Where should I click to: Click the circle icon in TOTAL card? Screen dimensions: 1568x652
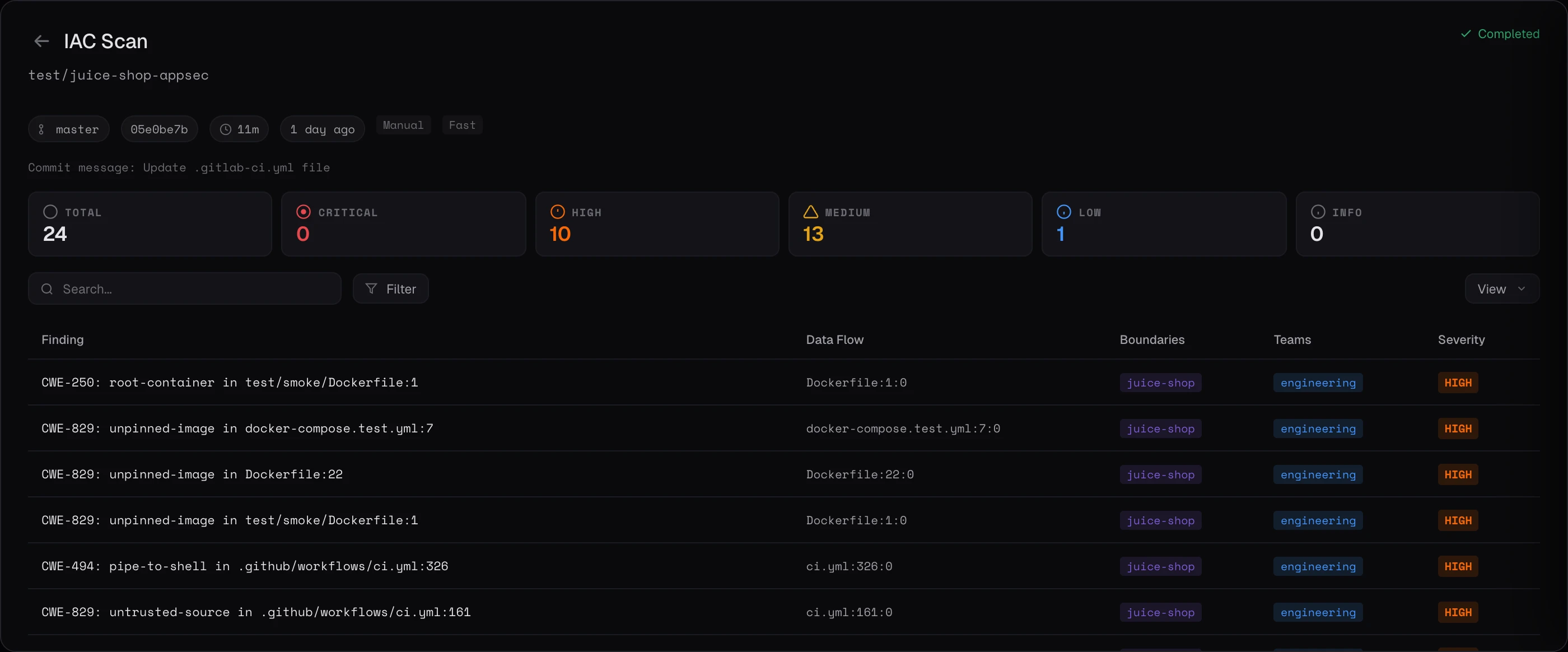click(x=50, y=212)
